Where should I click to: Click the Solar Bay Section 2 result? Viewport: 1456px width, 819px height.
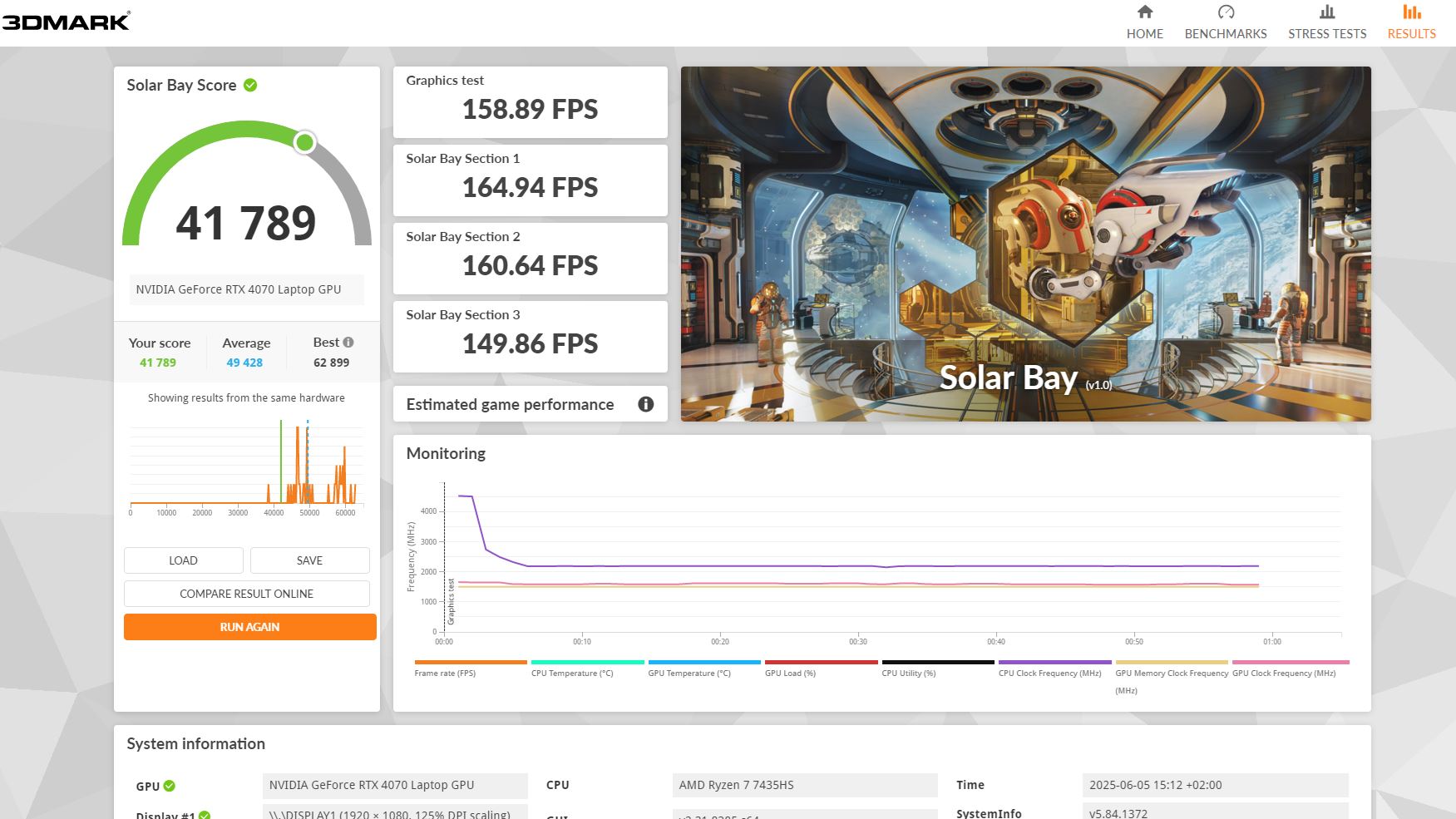point(530,259)
